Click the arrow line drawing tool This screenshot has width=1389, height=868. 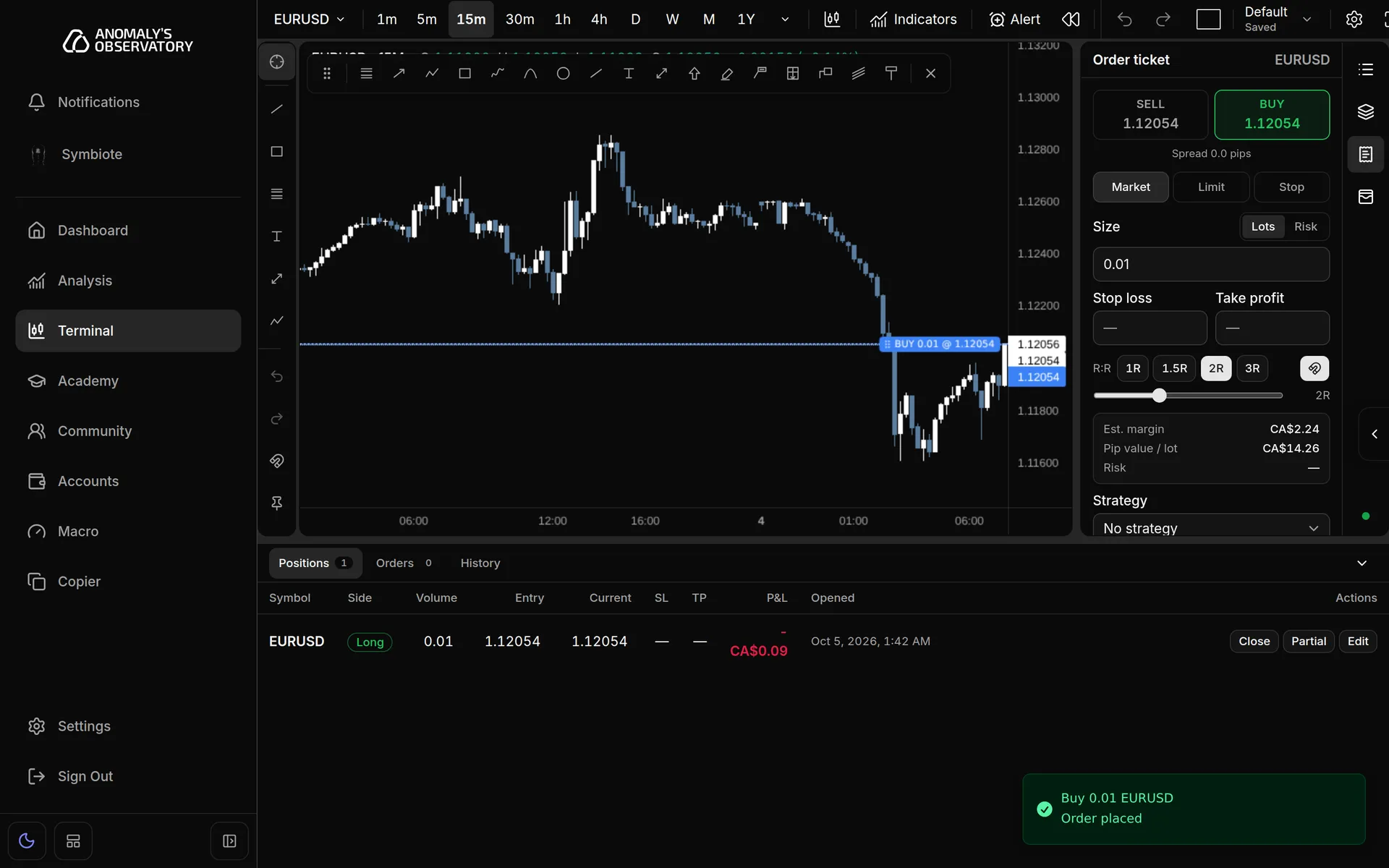(399, 73)
